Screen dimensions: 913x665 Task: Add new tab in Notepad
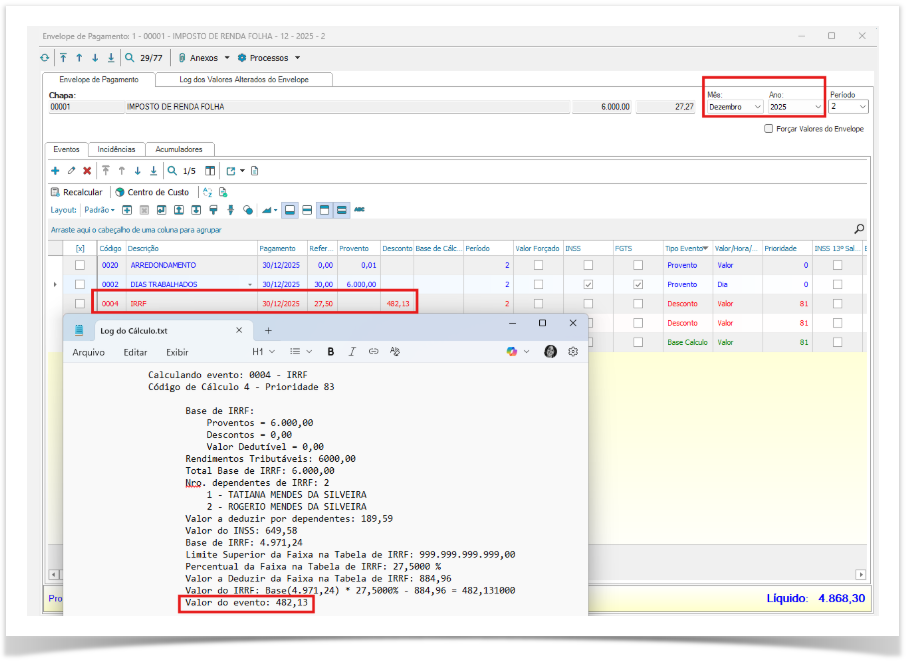(268, 331)
